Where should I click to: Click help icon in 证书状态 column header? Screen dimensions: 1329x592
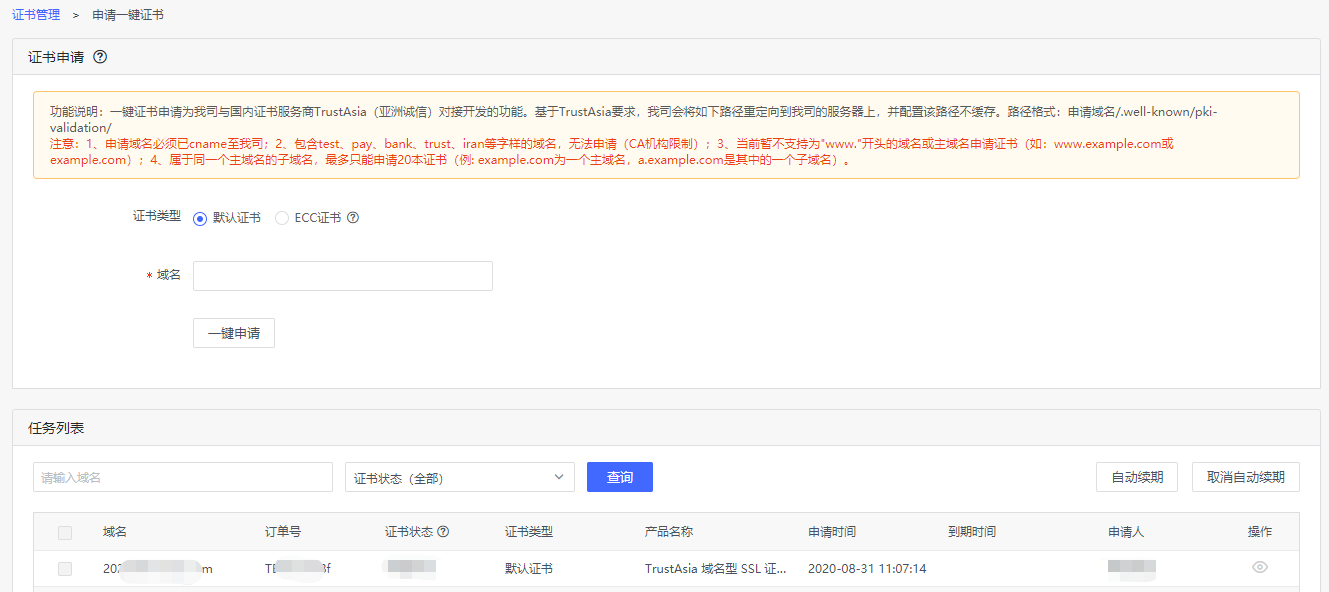443,532
